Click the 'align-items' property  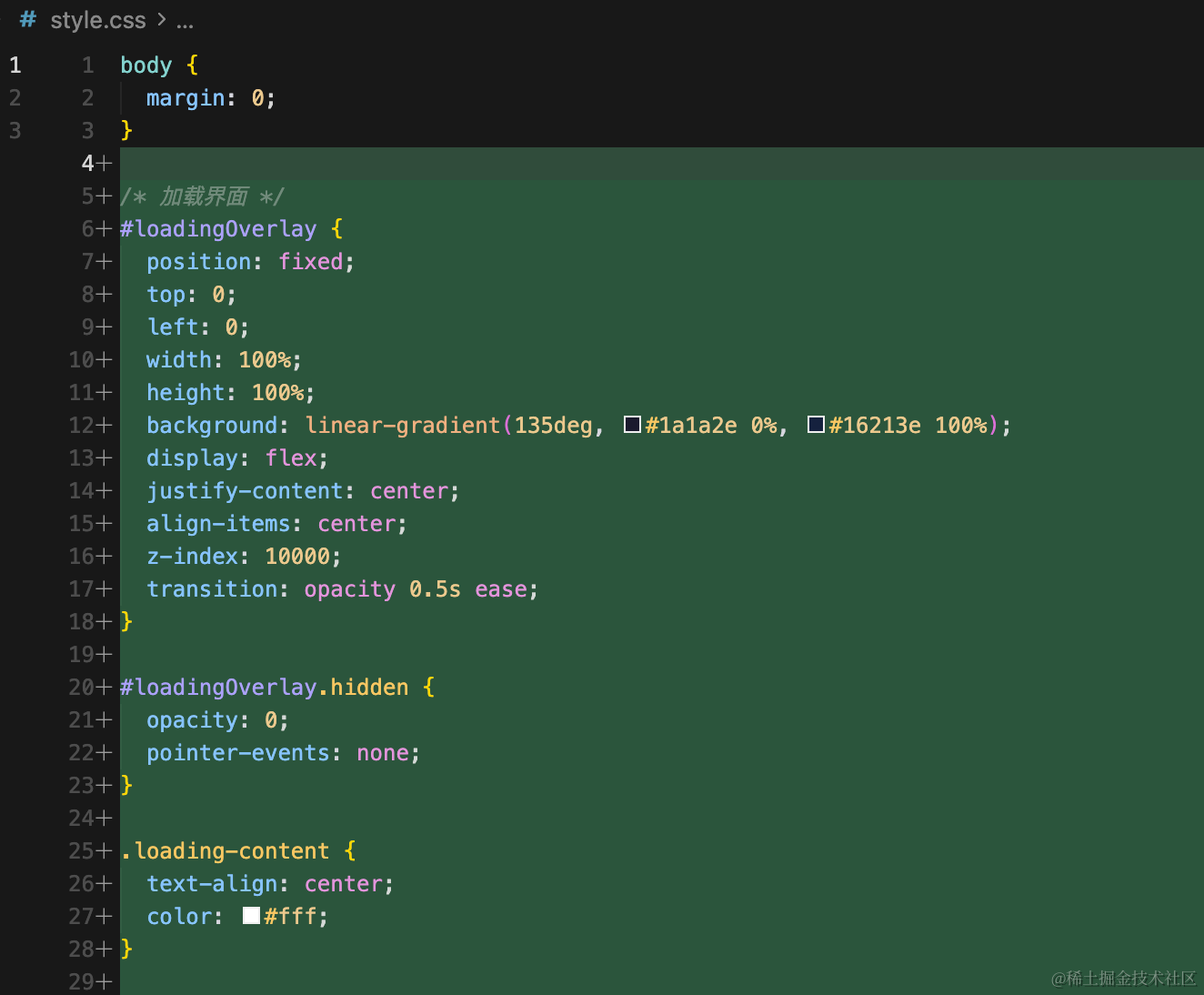click(x=218, y=524)
